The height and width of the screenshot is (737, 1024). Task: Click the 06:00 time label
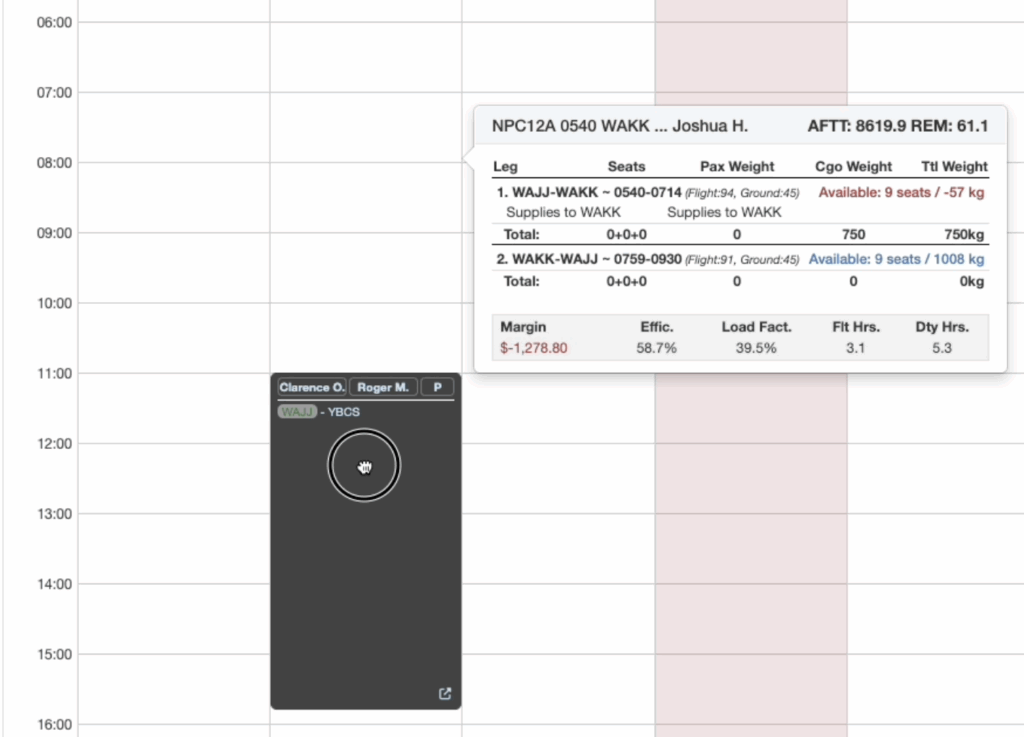pyautogui.click(x=53, y=22)
